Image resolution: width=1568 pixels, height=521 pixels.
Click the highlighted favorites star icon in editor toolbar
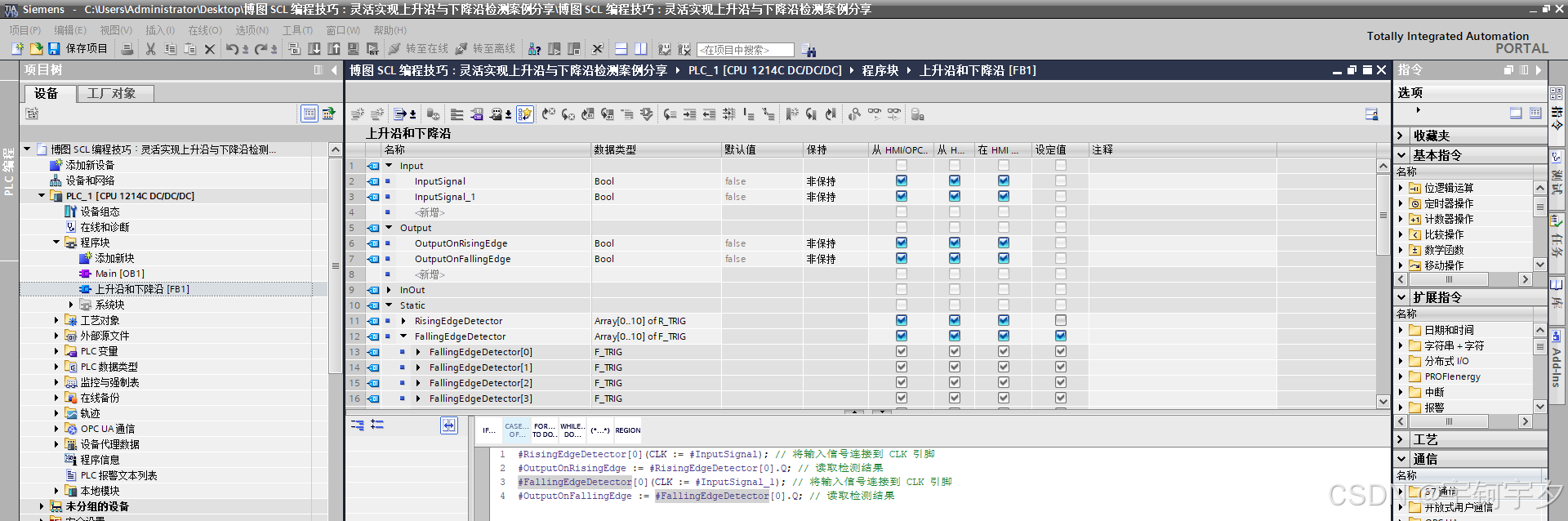[525, 114]
